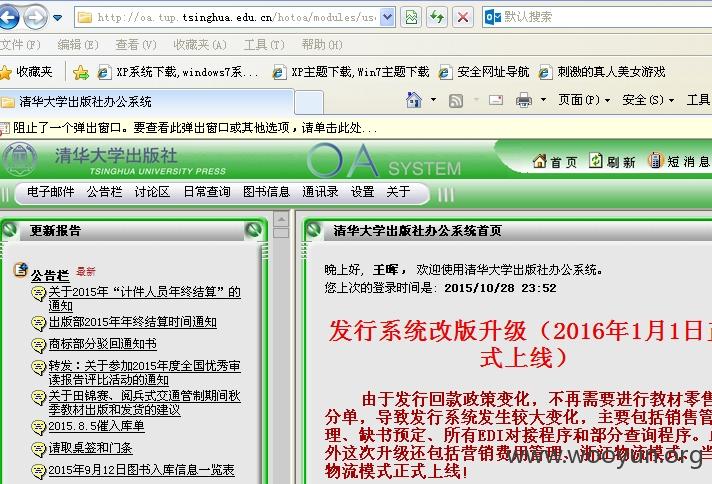This screenshot has height=484, width=712.
Task: Open the 日常查询 navigation item
Action: click(x=207, y=192)
